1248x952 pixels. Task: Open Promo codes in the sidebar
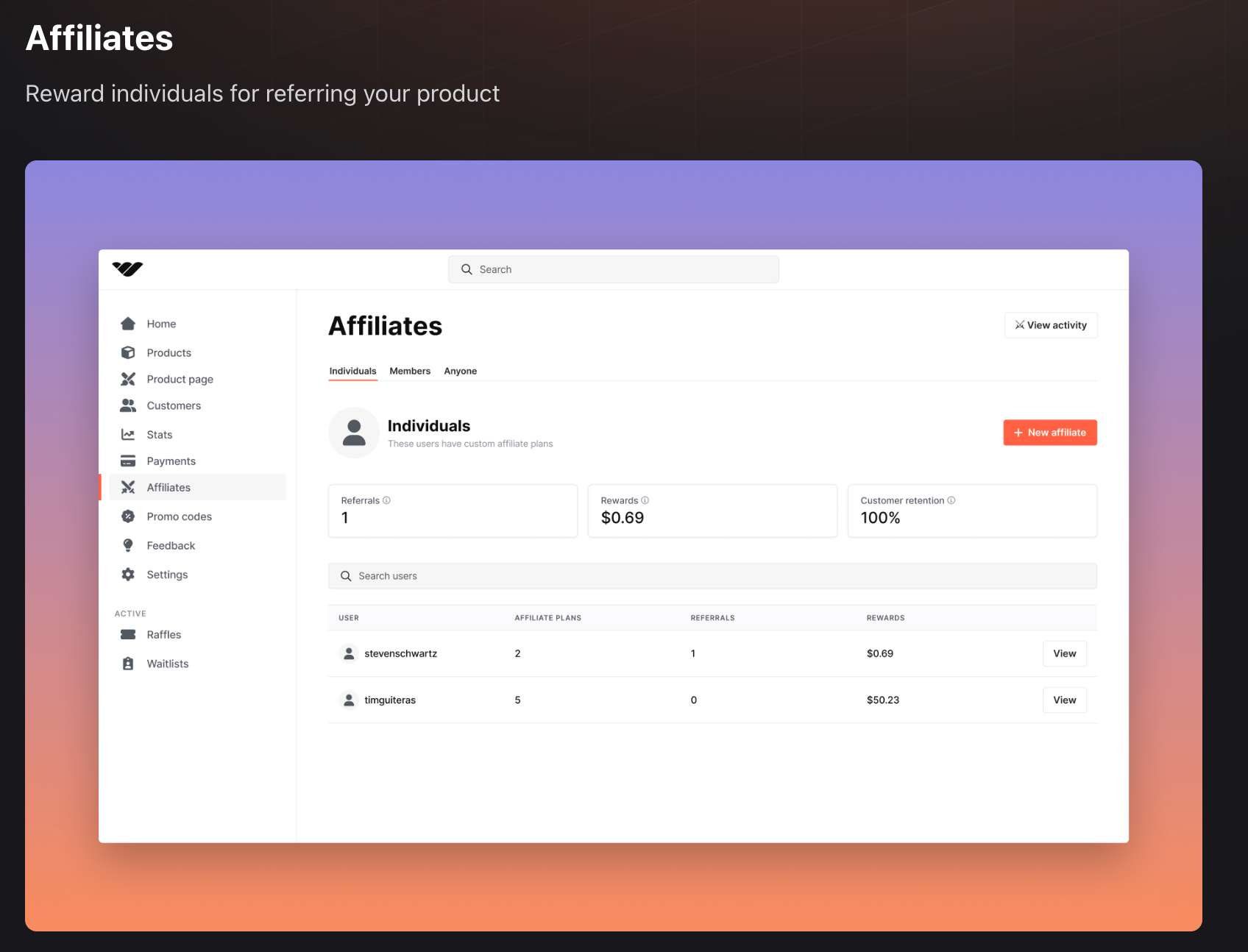[198, 516]
